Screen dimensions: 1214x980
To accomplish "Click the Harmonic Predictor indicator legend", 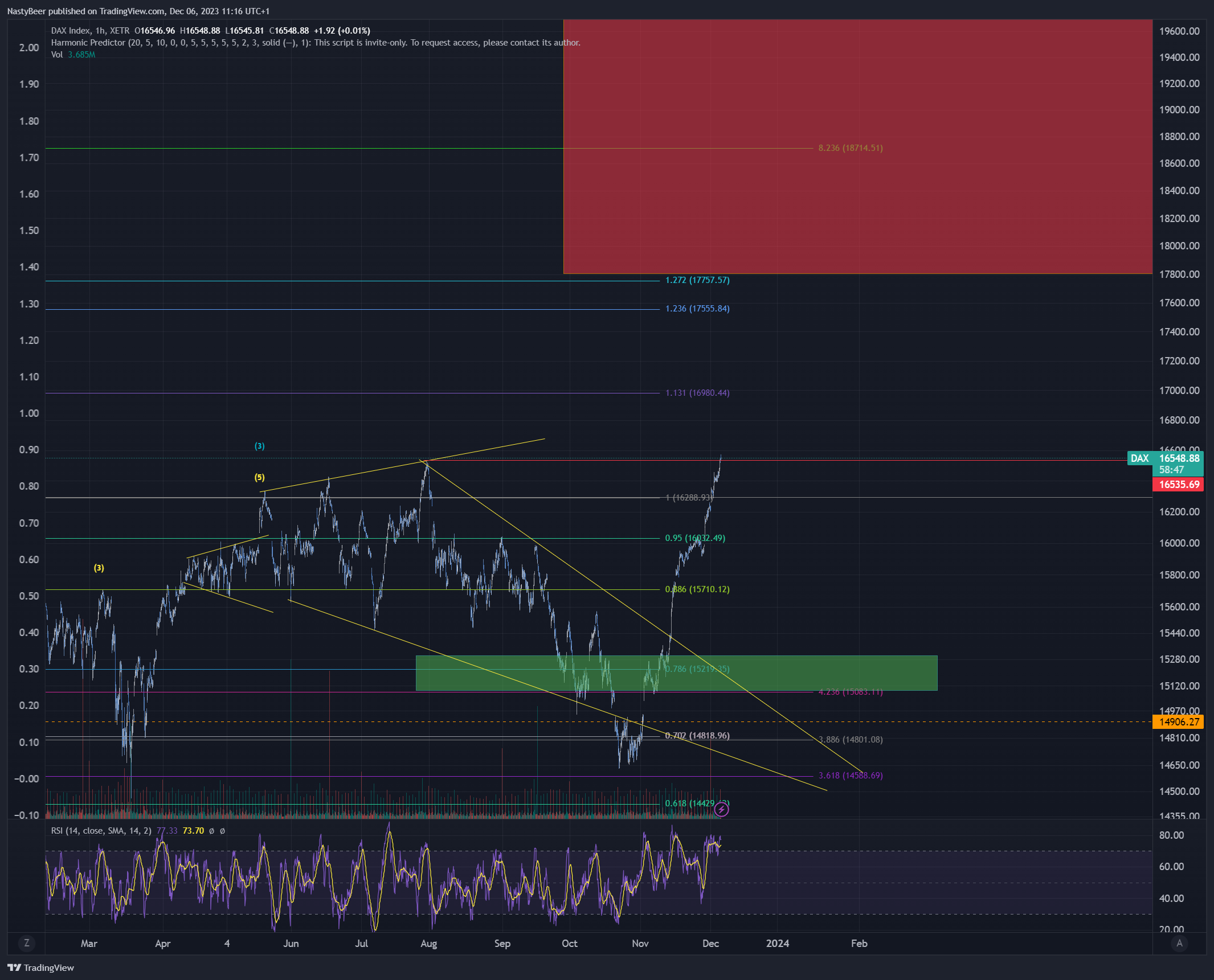I will 316,43.
